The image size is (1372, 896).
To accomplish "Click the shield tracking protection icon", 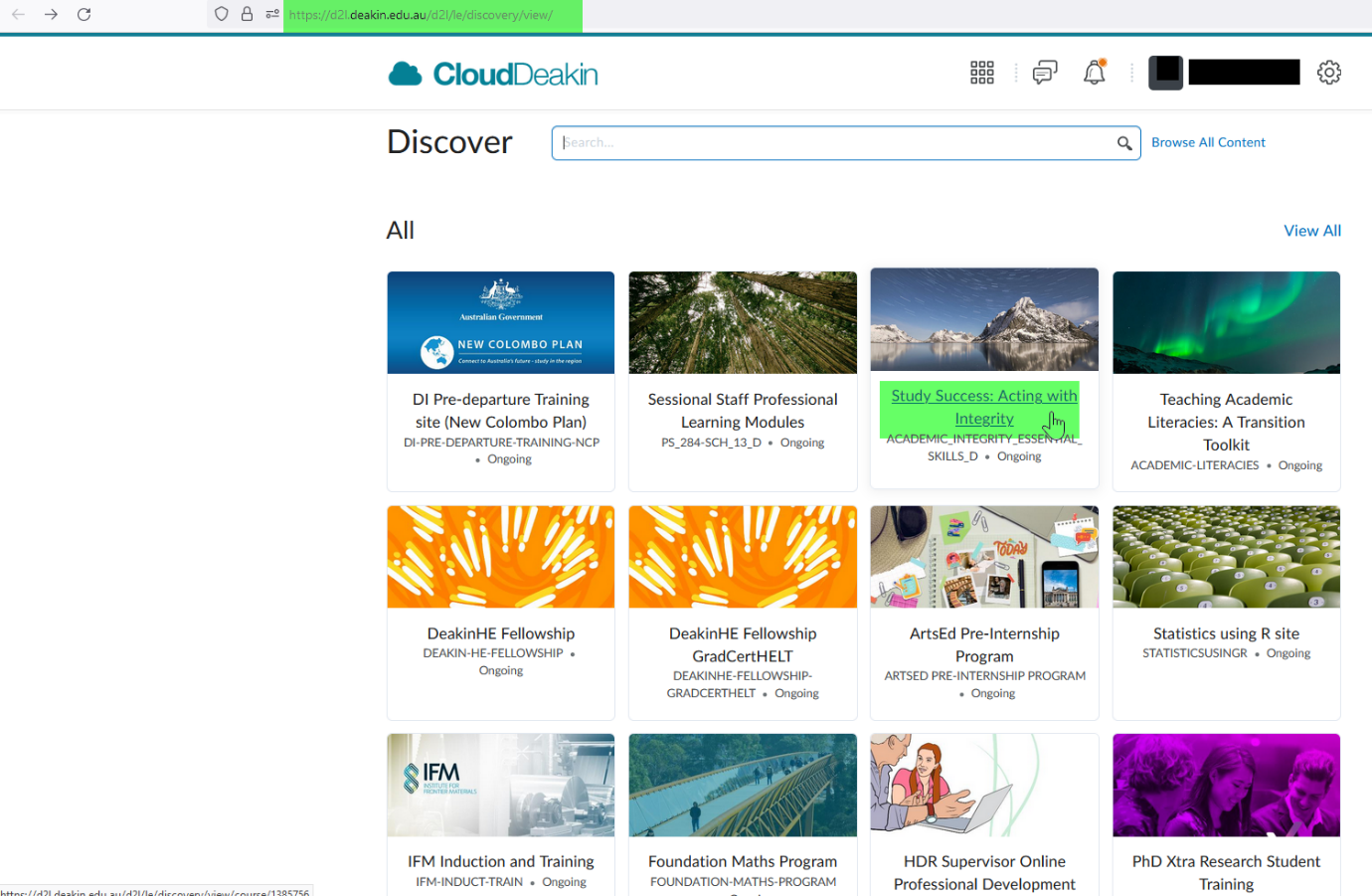I will [222, 14].
